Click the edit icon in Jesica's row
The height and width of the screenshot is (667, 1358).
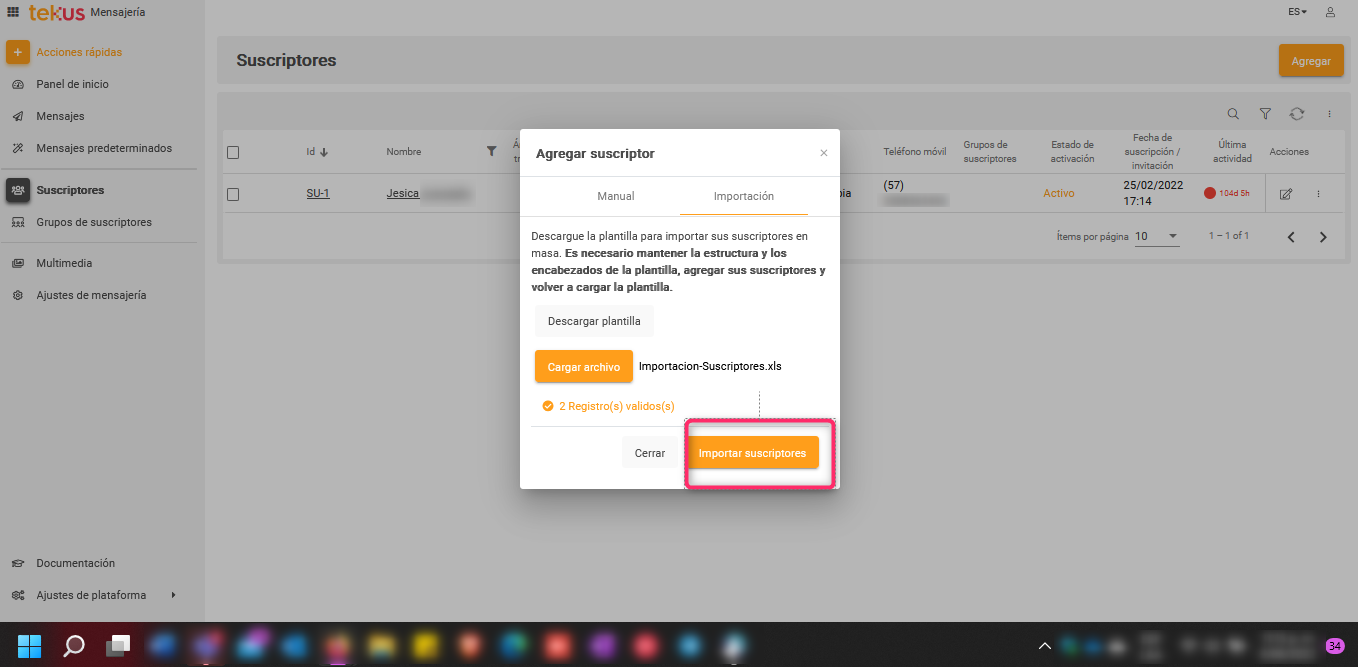1286,194
